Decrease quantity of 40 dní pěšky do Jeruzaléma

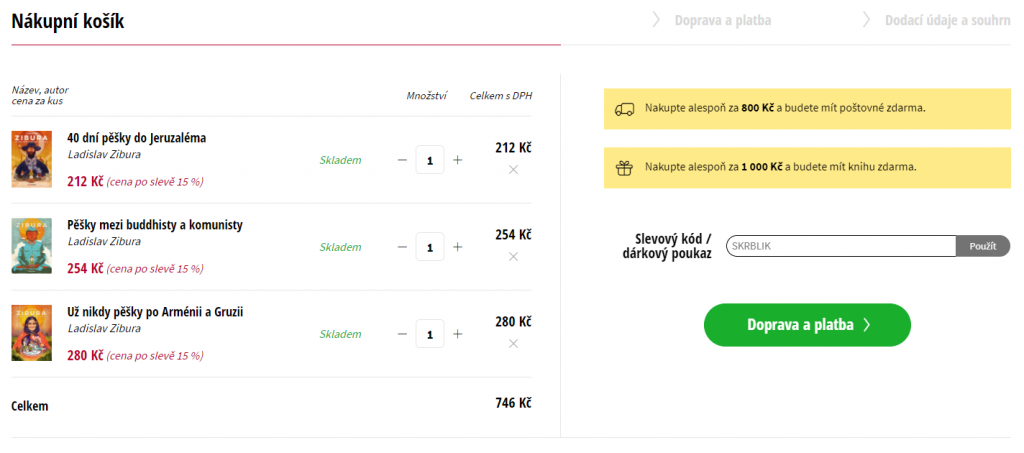[x=402, y=160]
